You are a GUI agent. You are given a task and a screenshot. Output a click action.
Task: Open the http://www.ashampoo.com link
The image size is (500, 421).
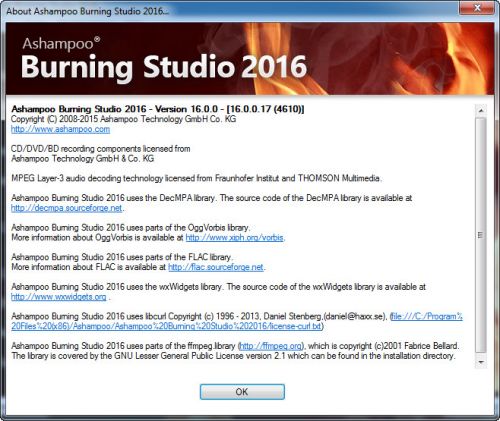click(x=60, y=129)
